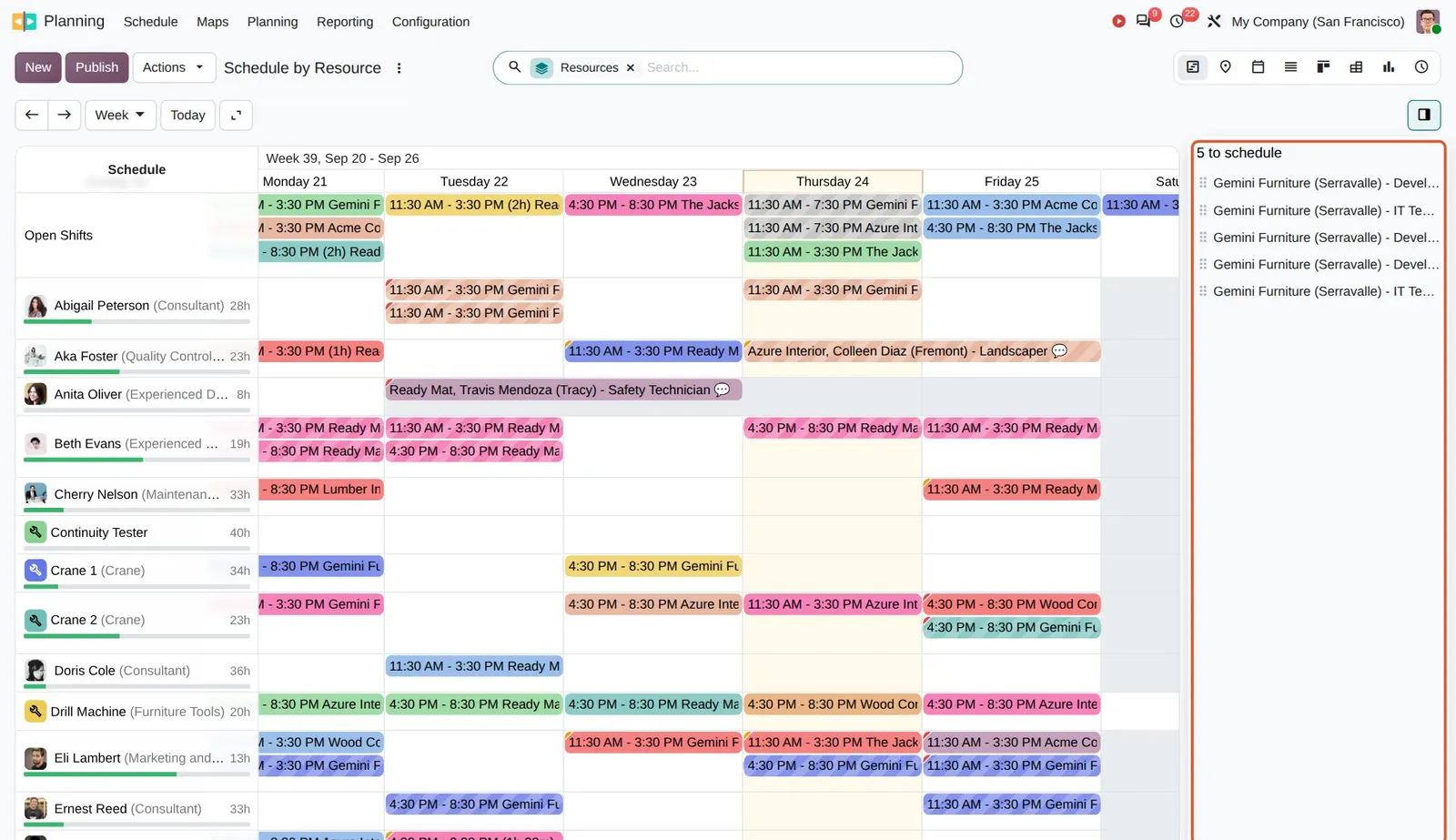Viewport: 1456px width, 840px height.
Task: Click Abigail Peterson's allocation progress bar
Action: (x=136, y=321)
